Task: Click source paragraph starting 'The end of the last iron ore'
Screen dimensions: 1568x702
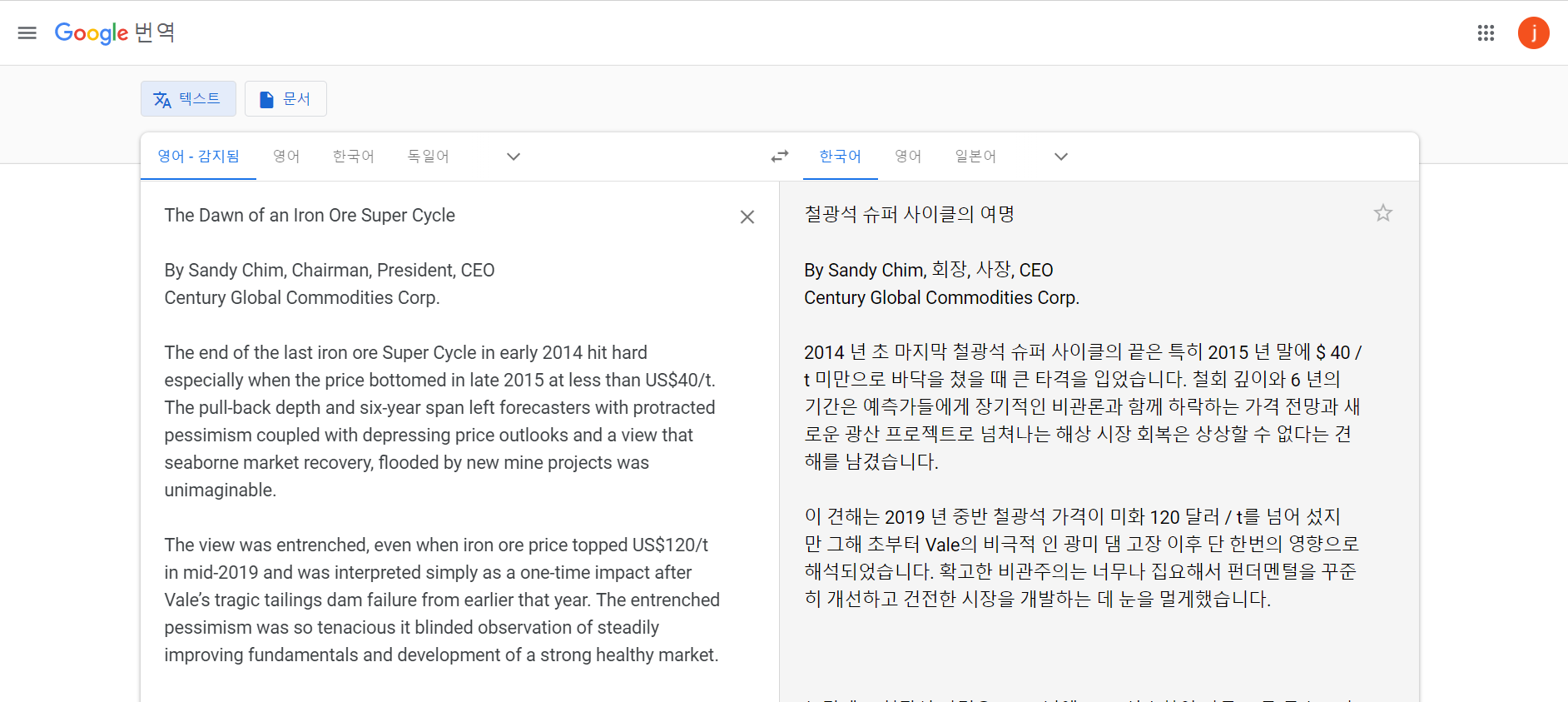Action: (x=440, y=421)
